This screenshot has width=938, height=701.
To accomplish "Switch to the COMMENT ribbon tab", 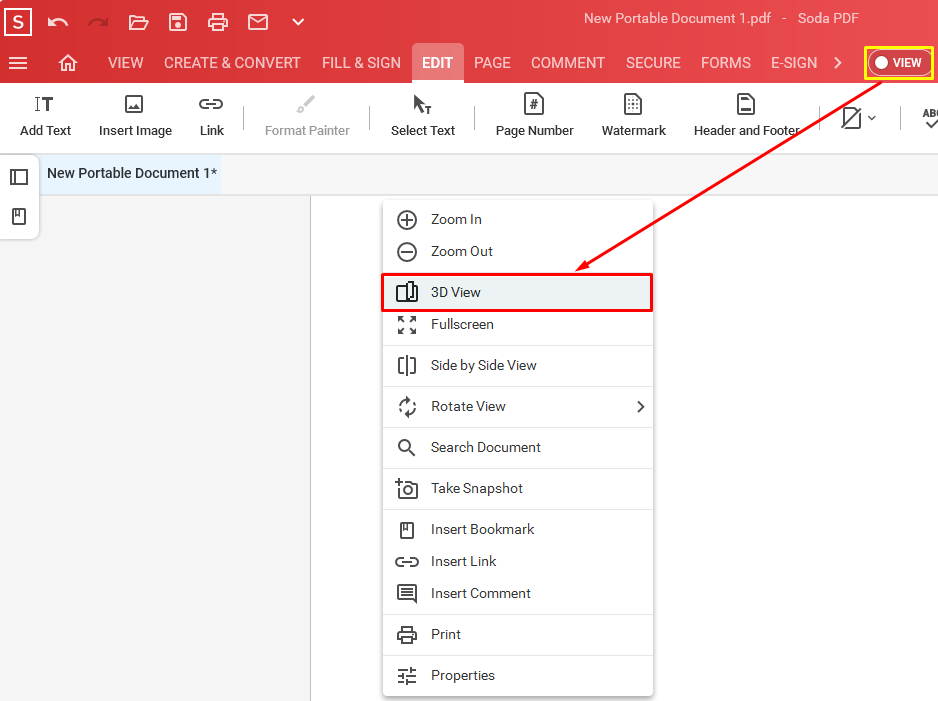I will [567, 62].
